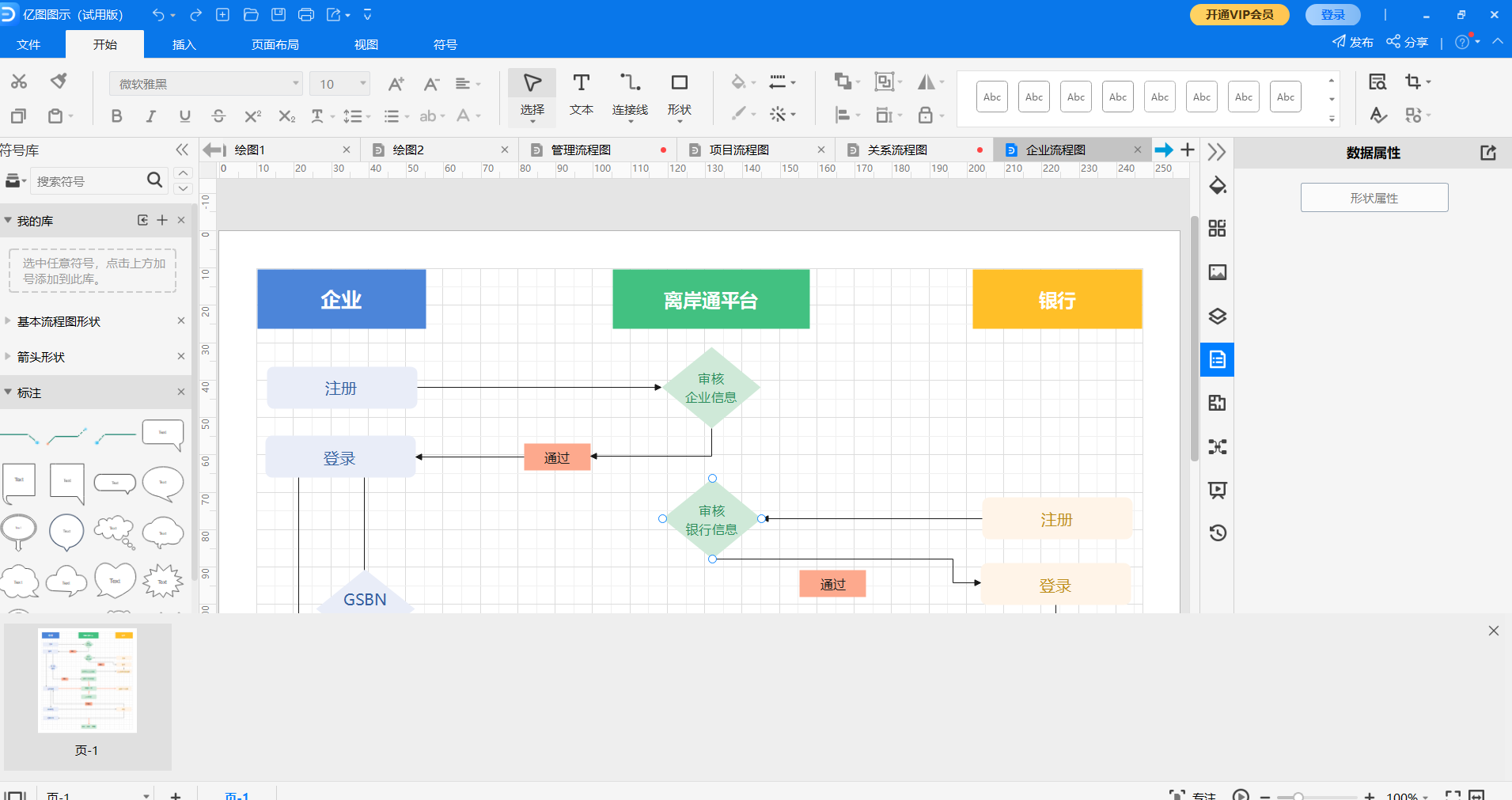Image resolution: width=1512 pixels, height=800 pixels.
Task: Open the Layers panel icon in right sidebar
Action: point(1217,317)
